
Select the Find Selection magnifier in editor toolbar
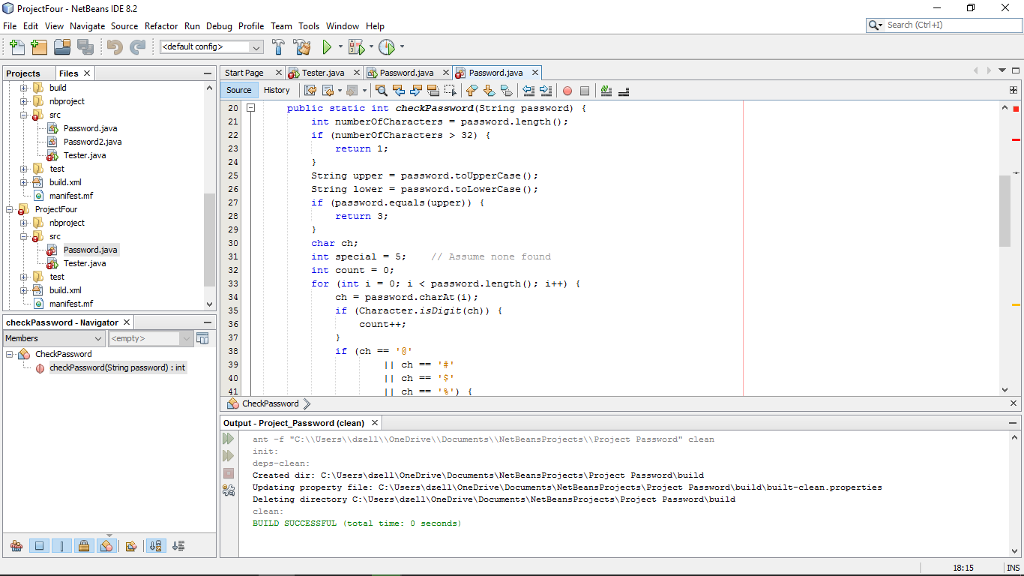382,90
